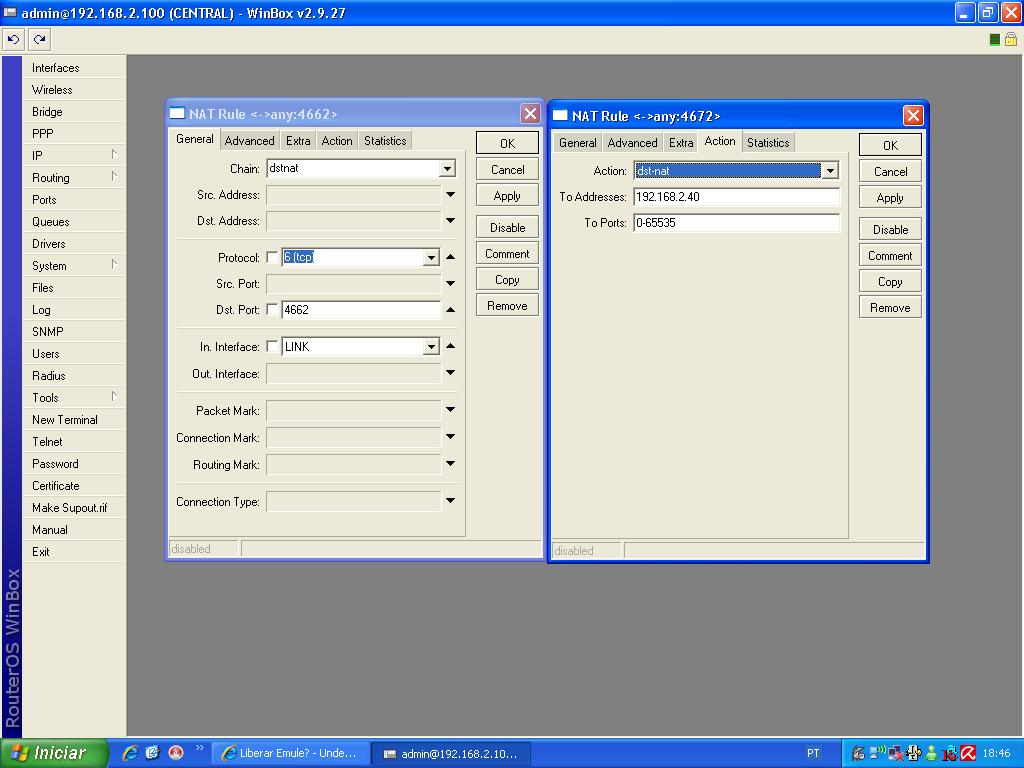Screen dimensions: 1024x768
Task: Click Comment in NAT Rule 4672 window
Action: tap(890, 255)
